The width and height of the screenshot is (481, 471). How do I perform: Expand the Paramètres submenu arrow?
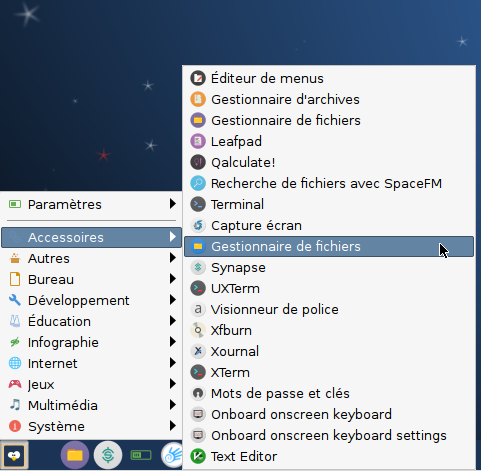pos(172,204)
